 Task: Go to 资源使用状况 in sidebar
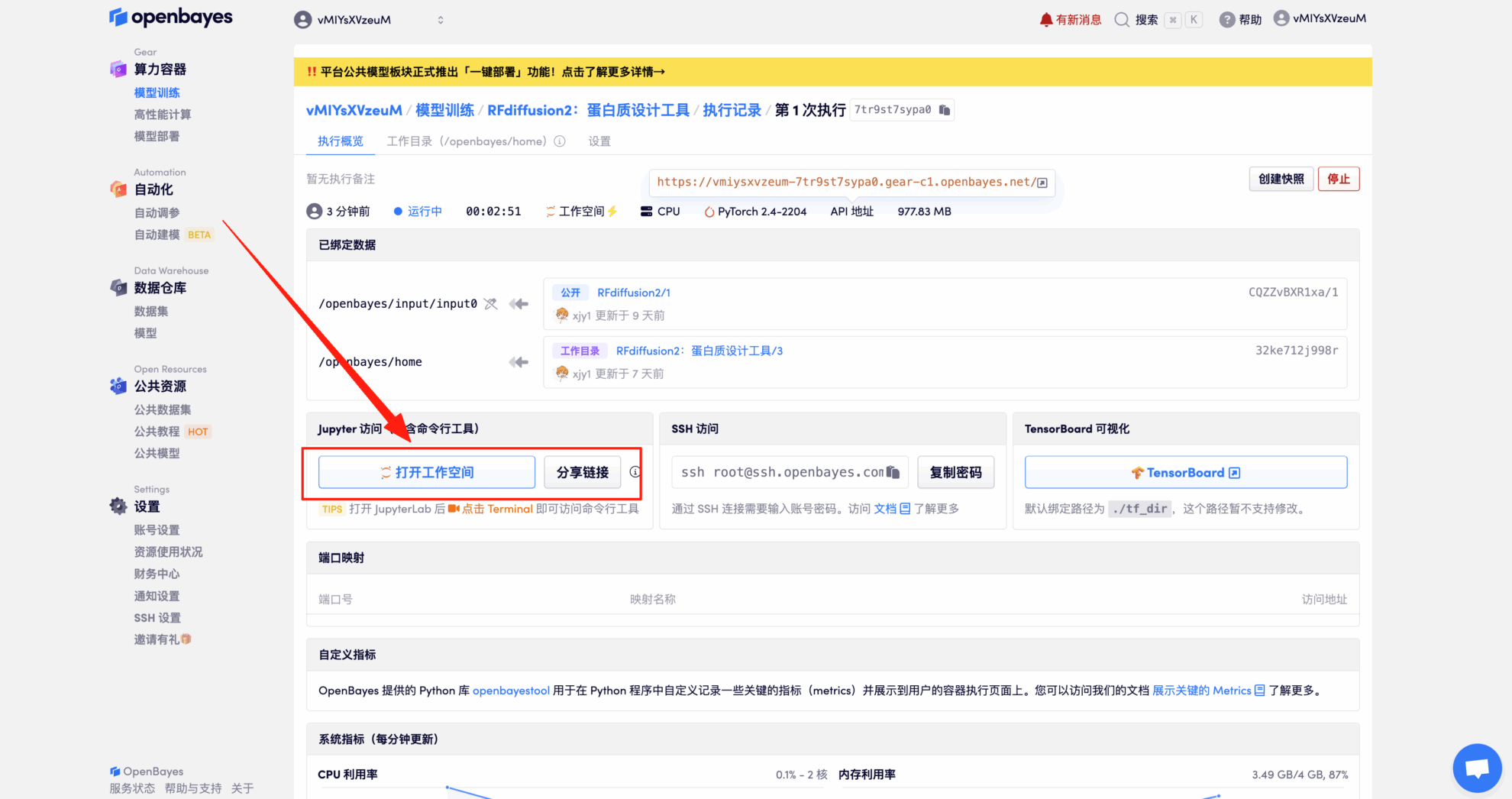[x=169, y=552]
